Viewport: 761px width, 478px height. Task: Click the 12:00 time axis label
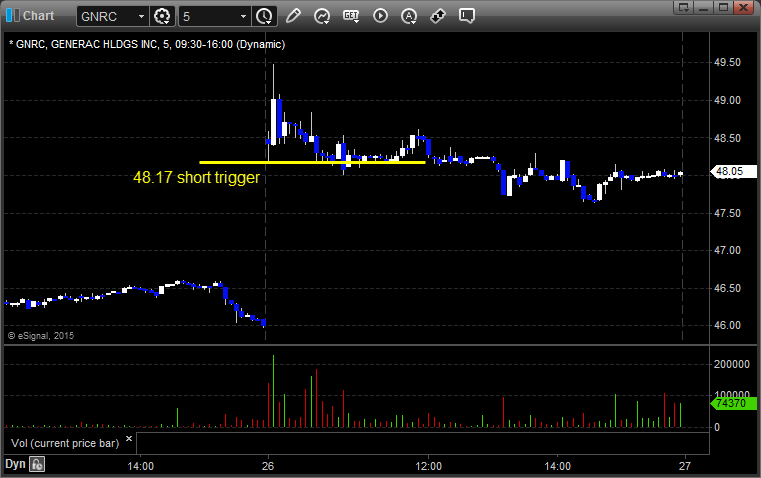pos(429,466)
